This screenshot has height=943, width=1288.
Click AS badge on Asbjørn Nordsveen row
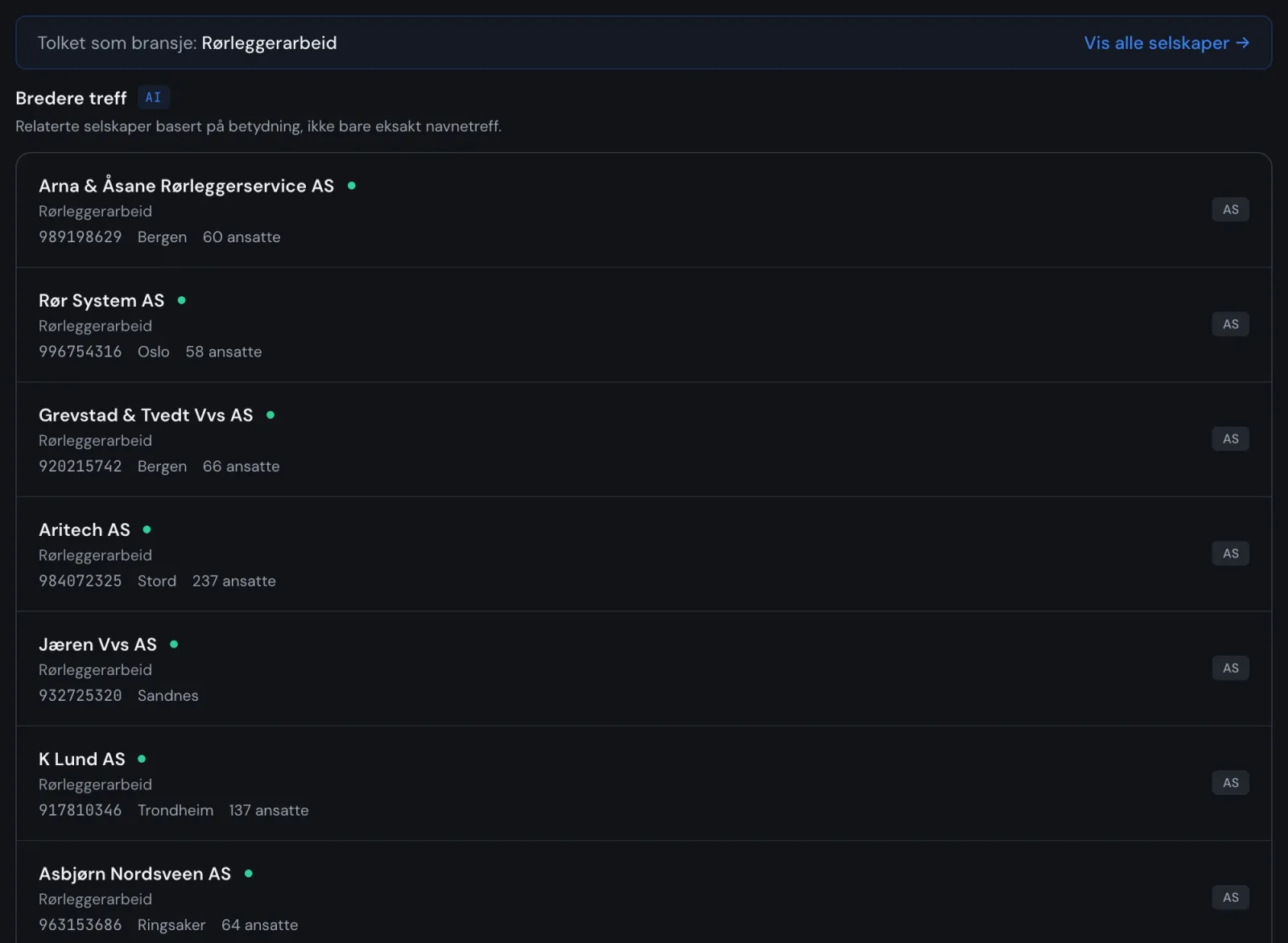coord(1231,898)
